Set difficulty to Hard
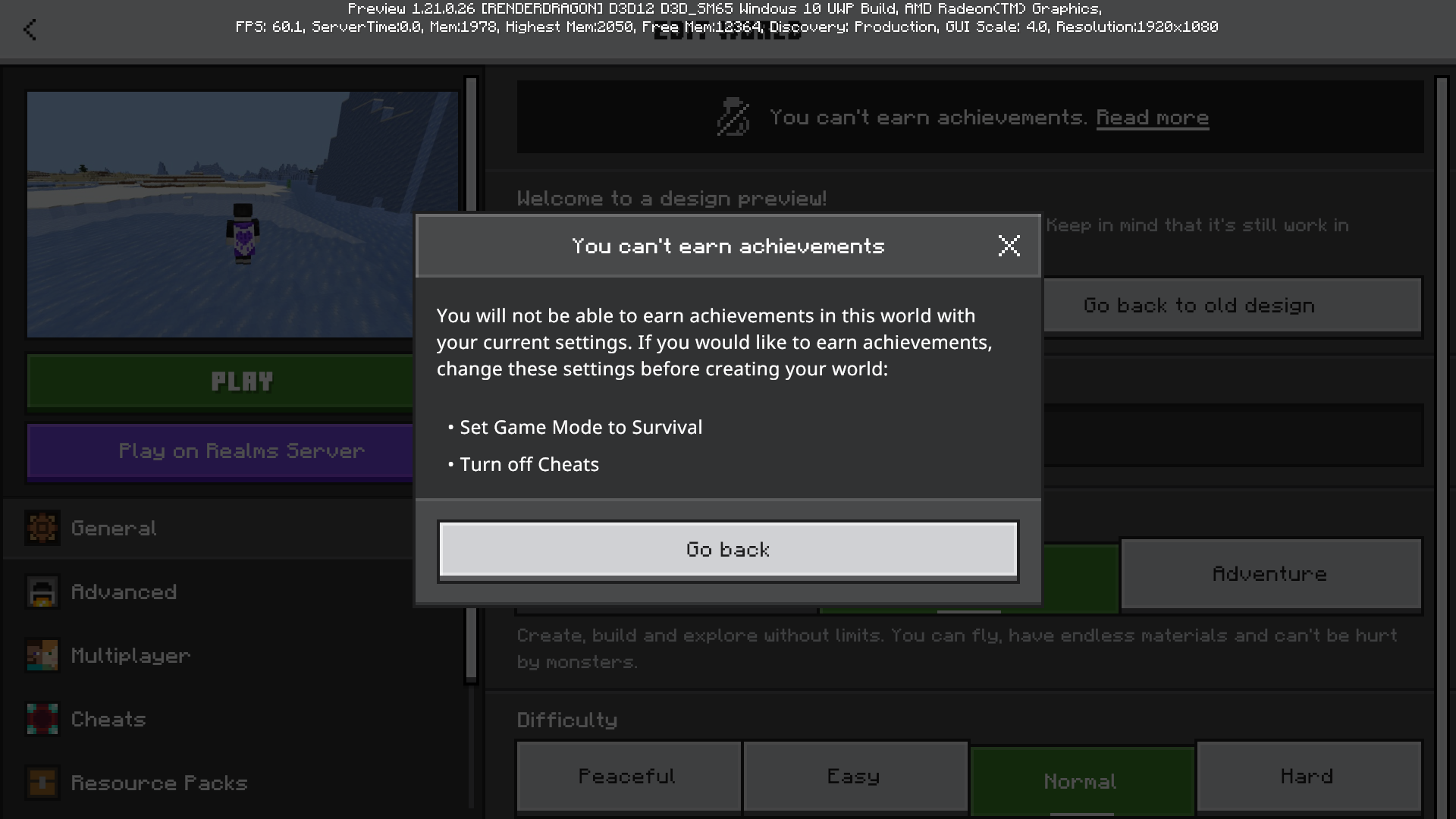The width and height of the screenshot is (1456, 819). [x=1307, y=777]
